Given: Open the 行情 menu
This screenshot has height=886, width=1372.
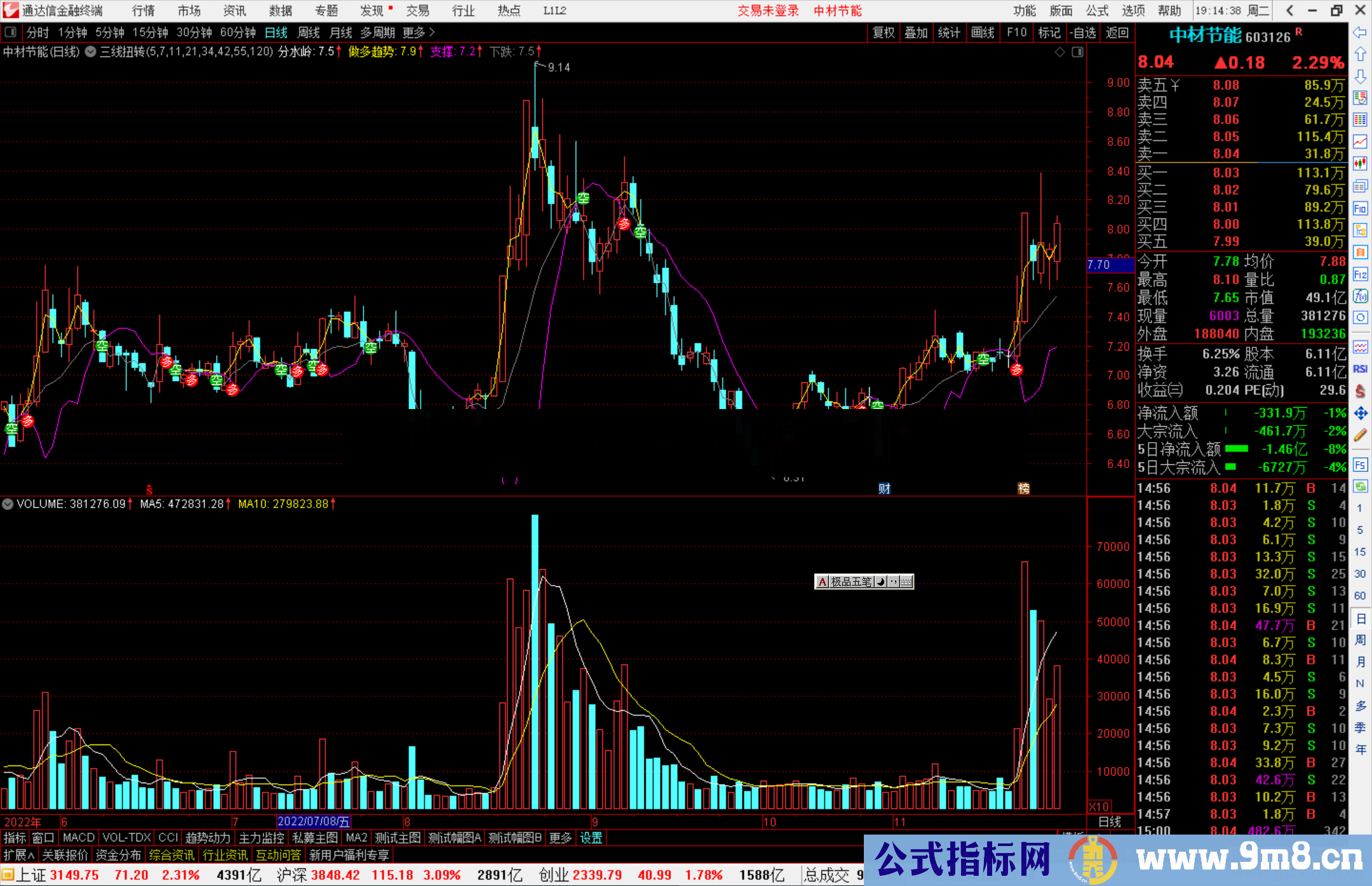Looking at the screenshot, I should pos(144,10).
